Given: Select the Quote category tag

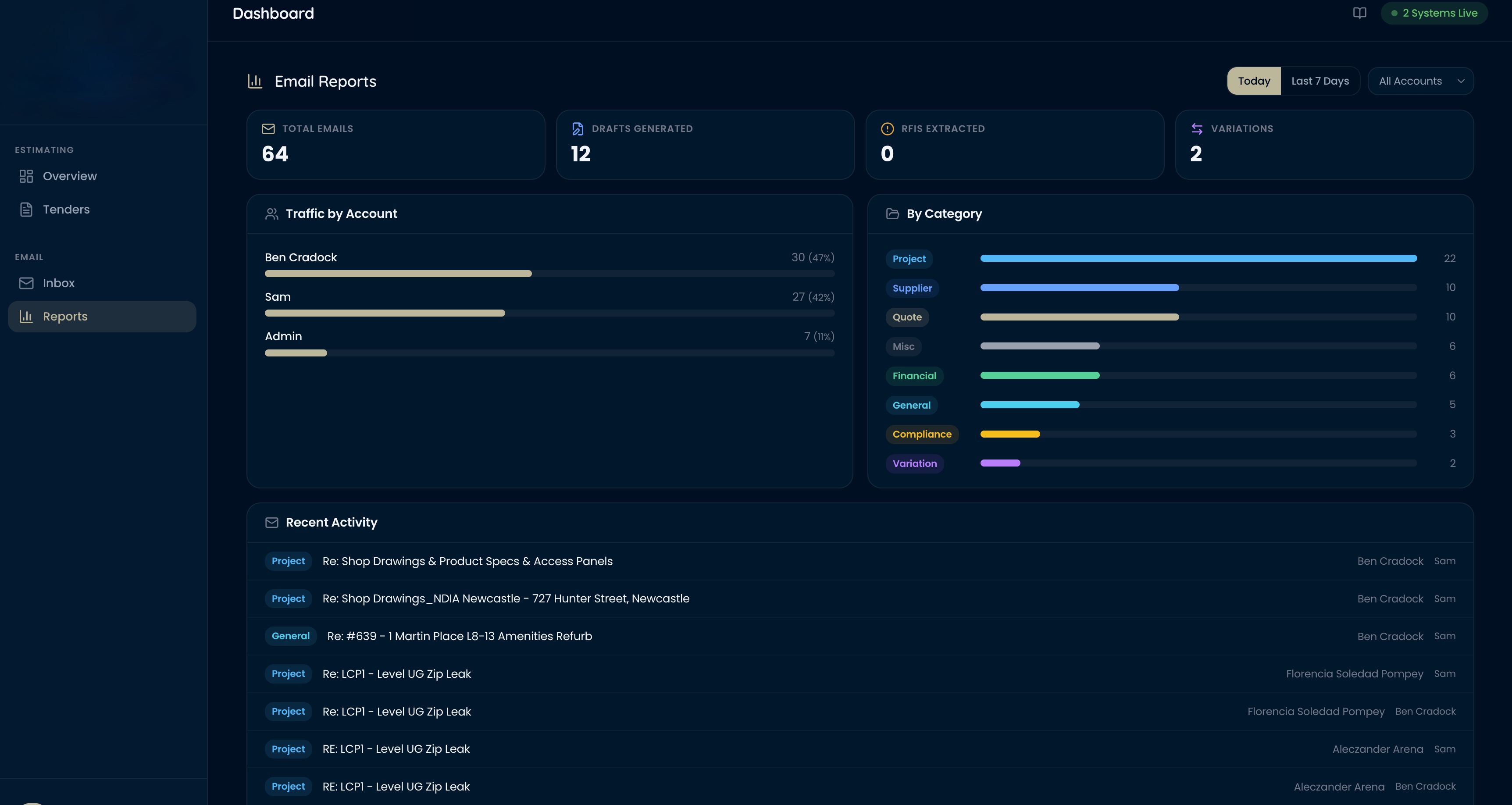Looking at the screenshot, I should click(907, 317).
